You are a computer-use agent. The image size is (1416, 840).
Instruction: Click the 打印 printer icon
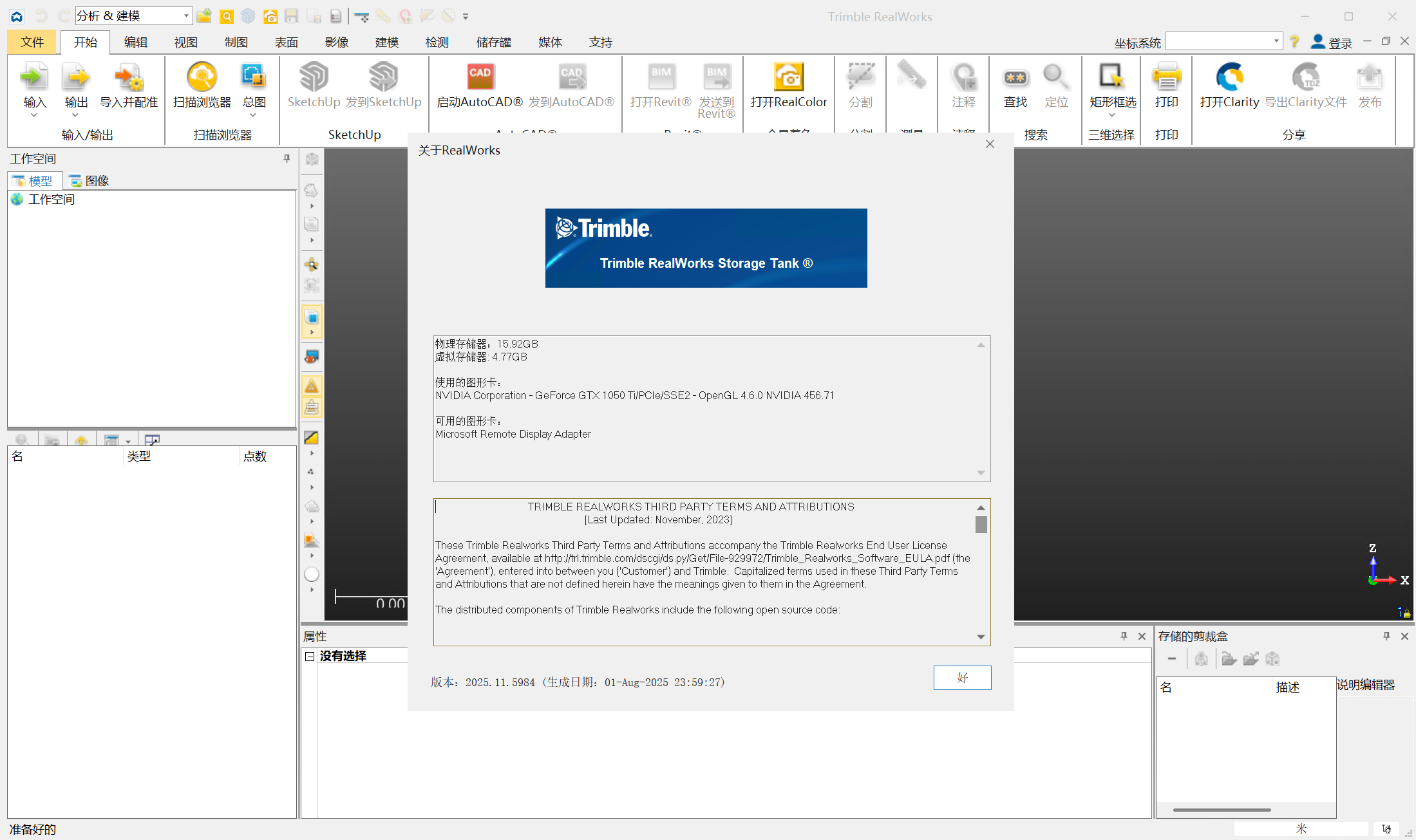click(1166, 78)
